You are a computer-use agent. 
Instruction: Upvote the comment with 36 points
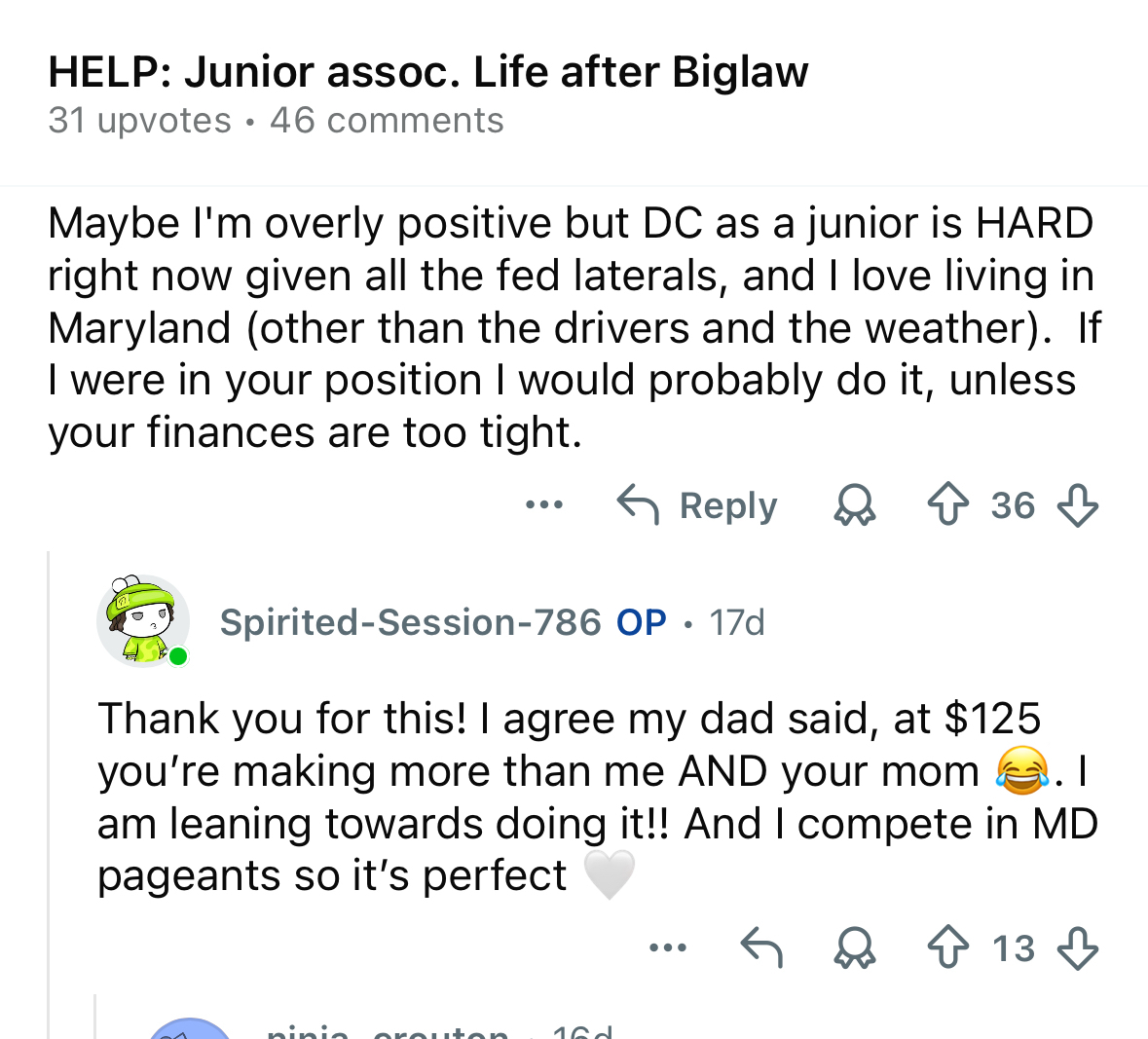tap(947, 505)
